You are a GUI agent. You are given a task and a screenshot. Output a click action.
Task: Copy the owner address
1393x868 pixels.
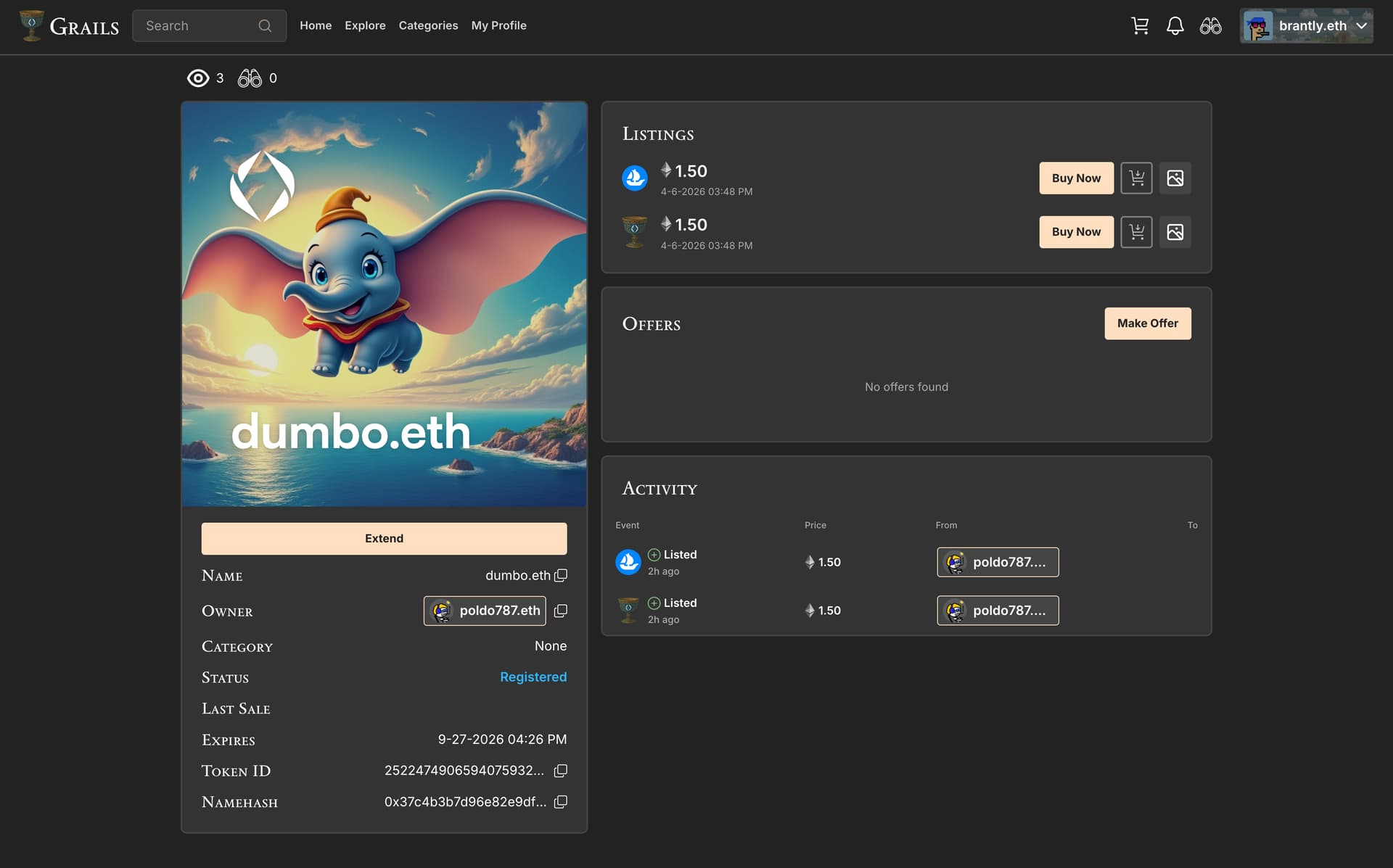[561, 611]
